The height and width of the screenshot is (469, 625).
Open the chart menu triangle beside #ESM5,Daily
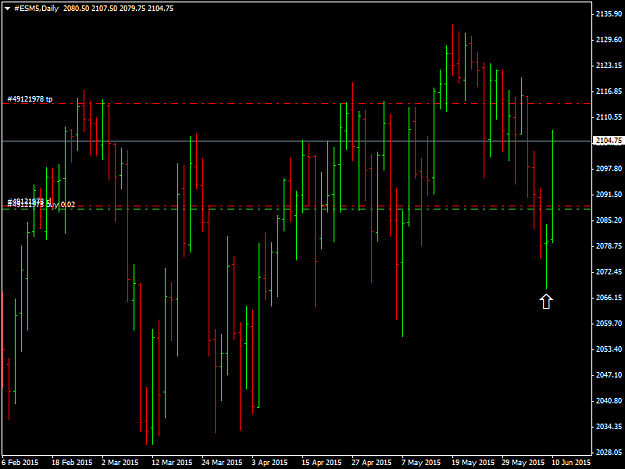click(x=7, y=8)
